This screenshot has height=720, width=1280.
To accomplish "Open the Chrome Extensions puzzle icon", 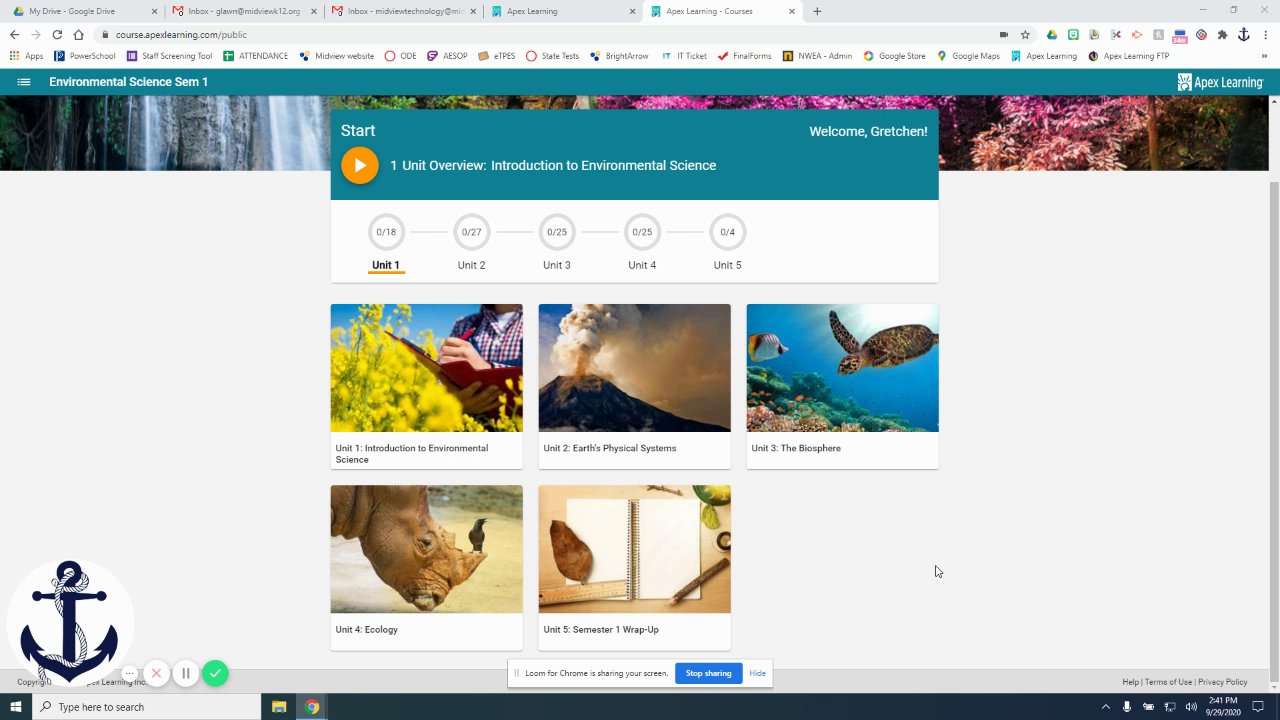I will coord(1222,34).
